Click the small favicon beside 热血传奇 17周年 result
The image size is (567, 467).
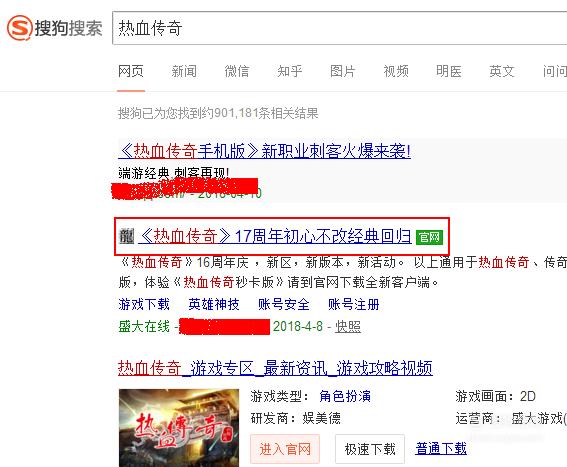click(x=127, y=236)
